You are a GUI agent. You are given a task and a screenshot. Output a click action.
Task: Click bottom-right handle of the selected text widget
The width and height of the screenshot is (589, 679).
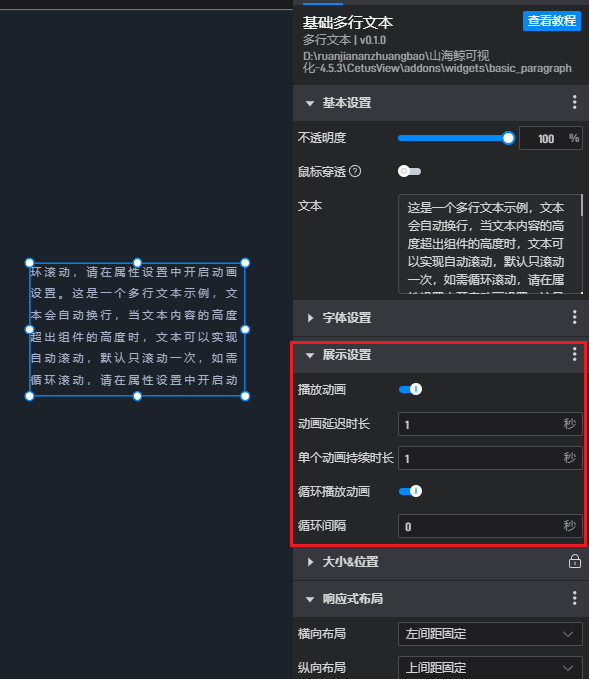(x=245, y=396)
